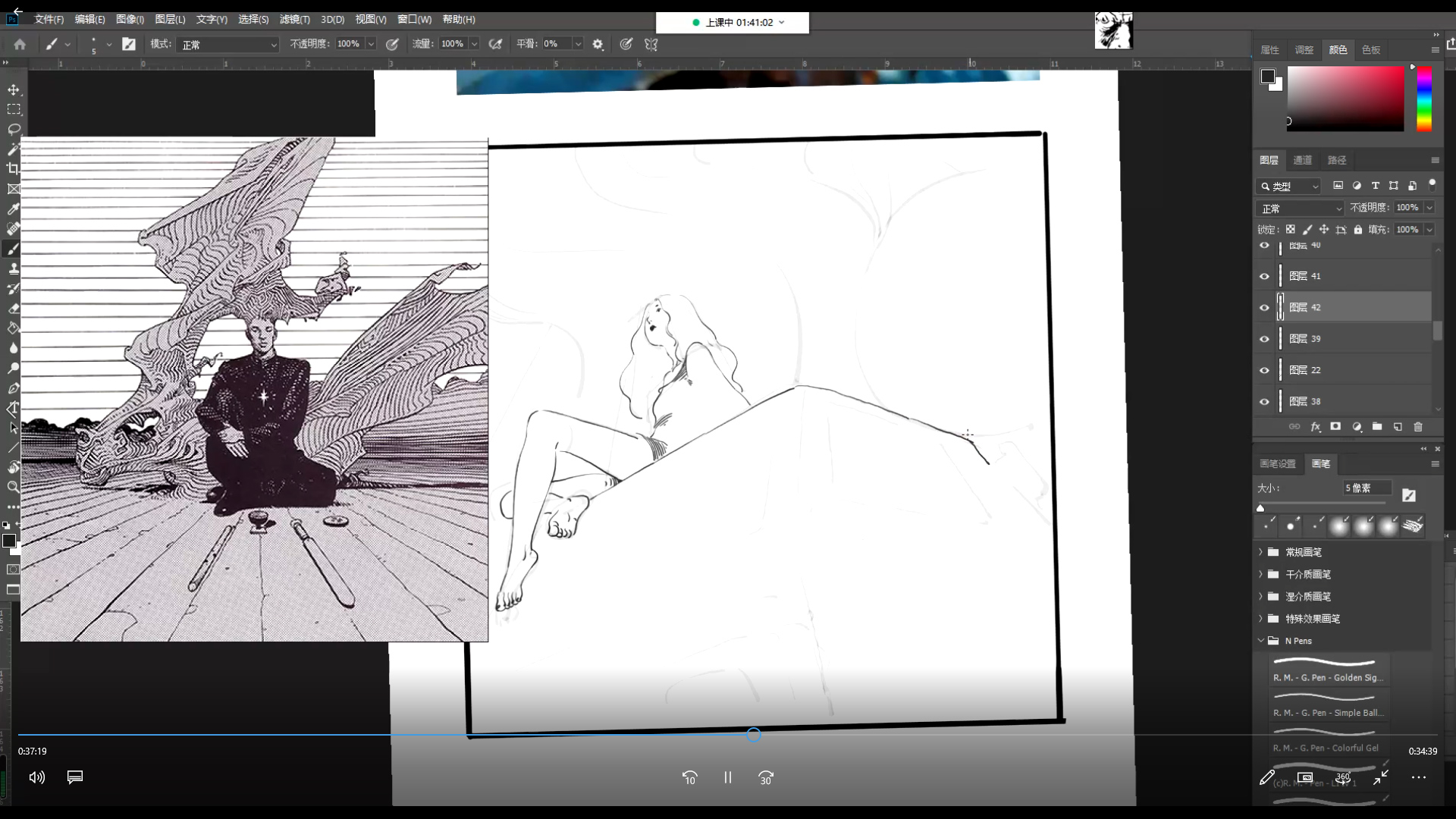Image resolution: width=1456 pixels, height=819 pixels.
Task: Filter layers by text type
Action: point(1375,186)
